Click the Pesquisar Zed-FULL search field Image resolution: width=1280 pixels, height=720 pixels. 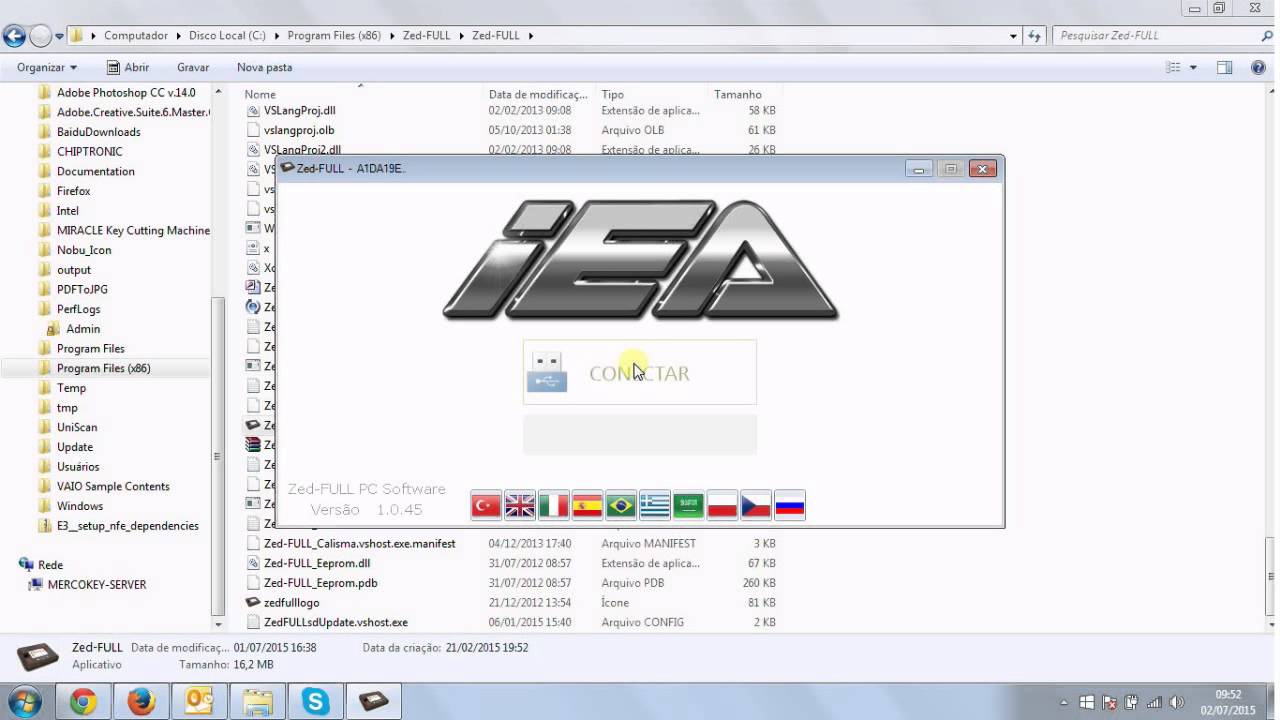[1163, 36]
